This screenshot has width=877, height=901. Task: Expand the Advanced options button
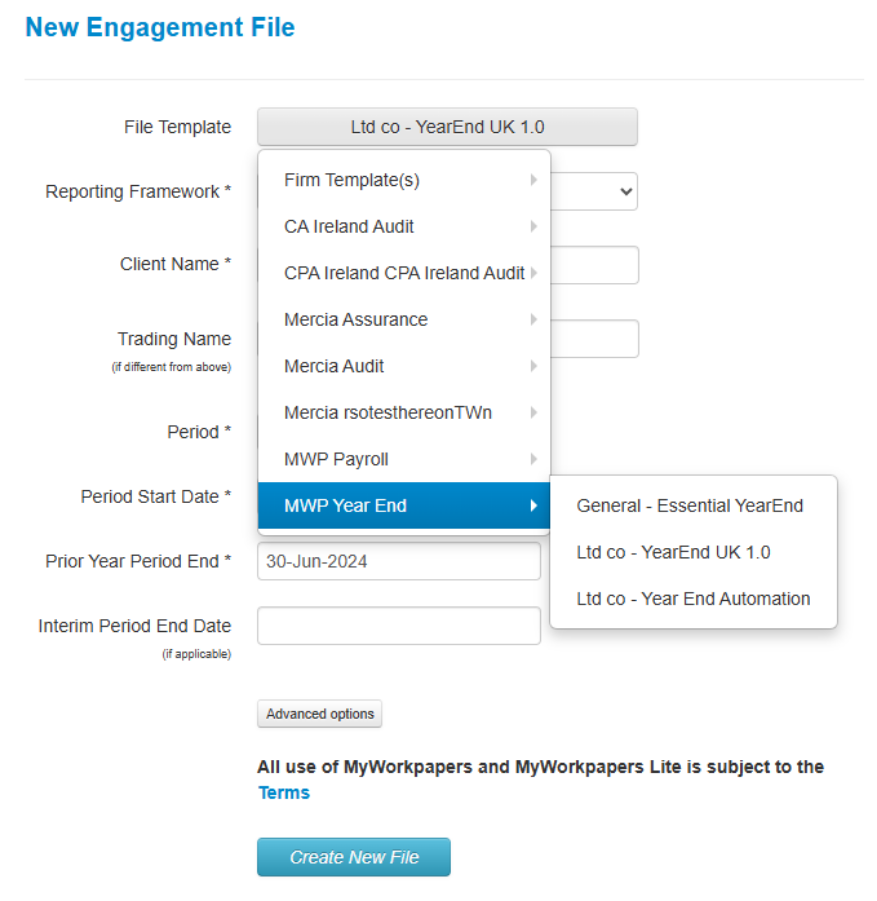coord(320,714)
